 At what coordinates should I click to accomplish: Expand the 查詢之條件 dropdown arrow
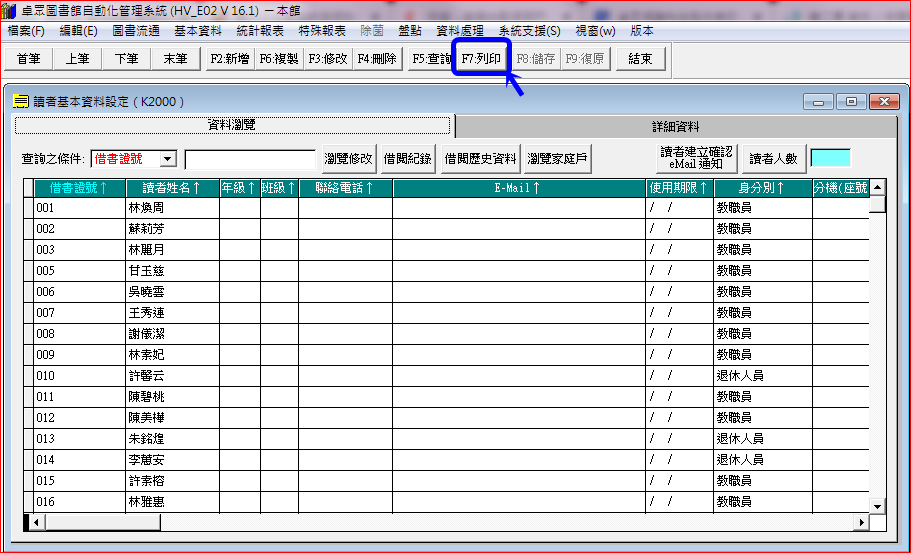(x=168, y=159)
